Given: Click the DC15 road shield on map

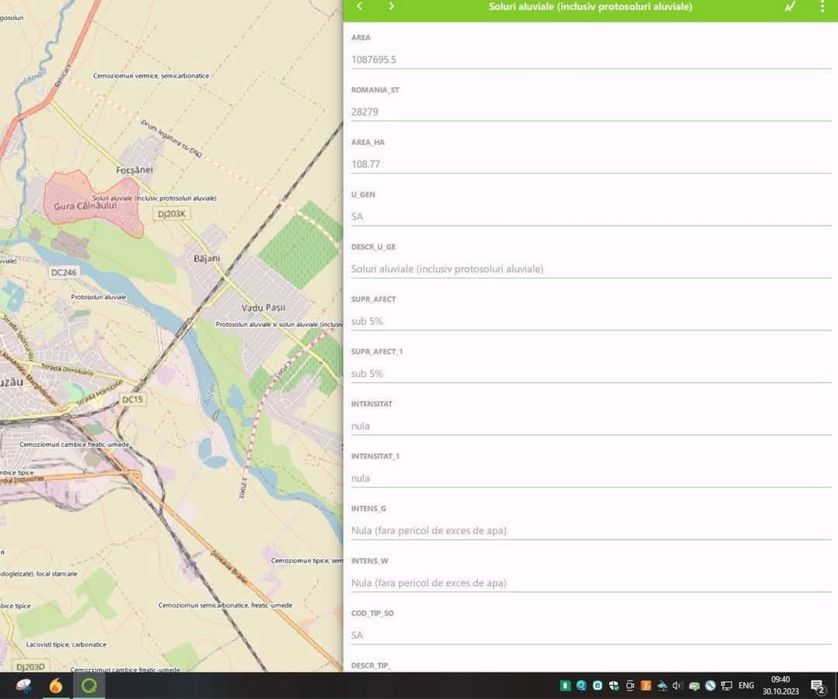Looking at the screenshot, I should (132, 399).
